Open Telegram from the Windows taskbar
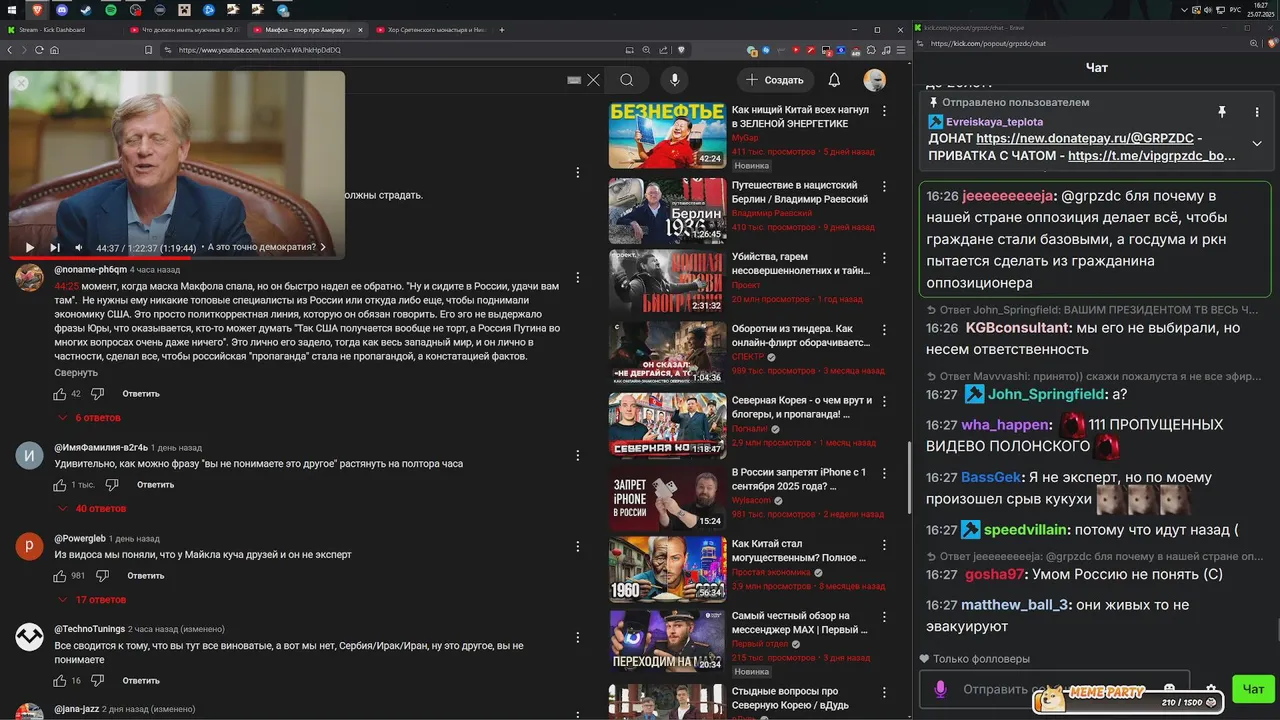 (x=283, y=9)
